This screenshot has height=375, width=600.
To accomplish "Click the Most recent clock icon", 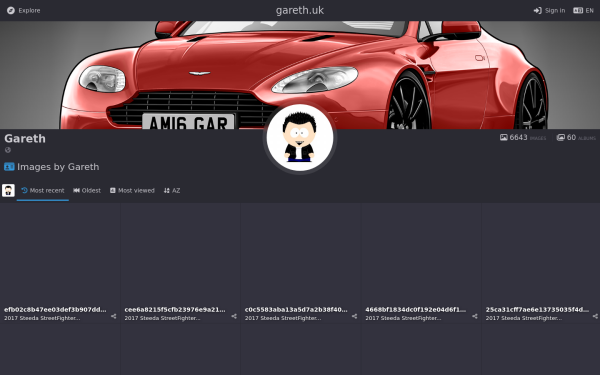I will [24, 190].
